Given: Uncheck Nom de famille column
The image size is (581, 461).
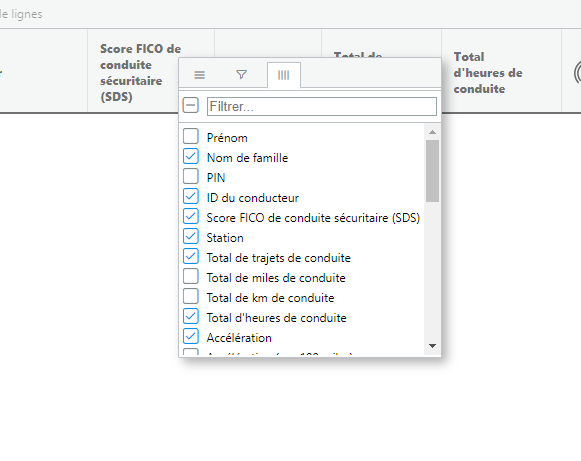Looking at the screenshot, I should [x=191, y=156].
